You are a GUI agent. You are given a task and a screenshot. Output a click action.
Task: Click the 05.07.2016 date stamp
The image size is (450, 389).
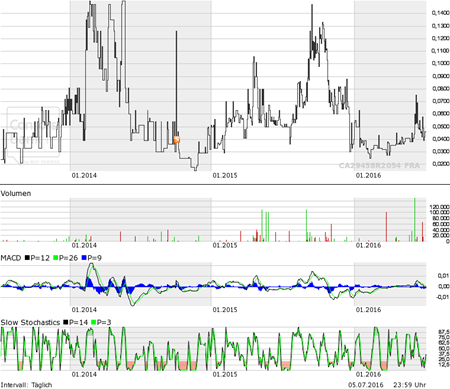pos(366,385)
